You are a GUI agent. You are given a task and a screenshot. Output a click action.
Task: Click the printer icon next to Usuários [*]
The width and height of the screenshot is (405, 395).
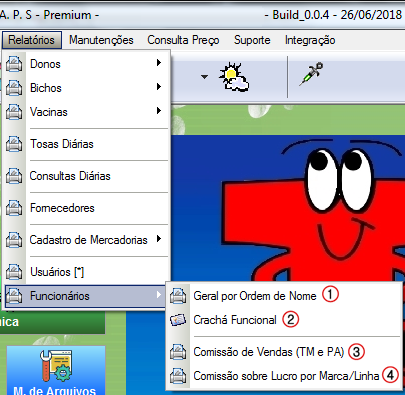tap(14, 272)
